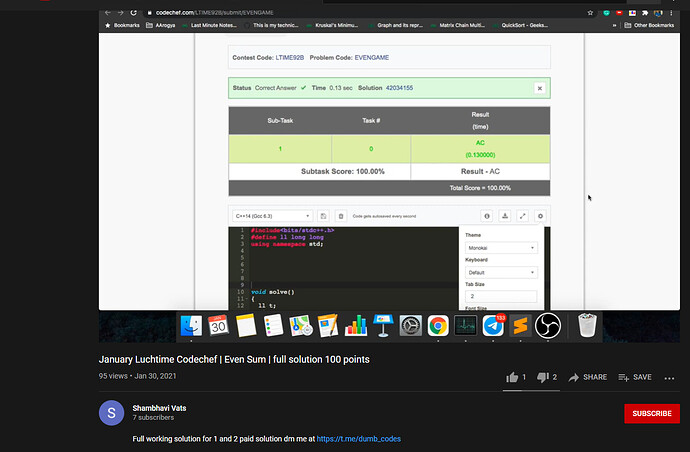
Task: Open solution link 42034155
Action: (x=399, y=88)
